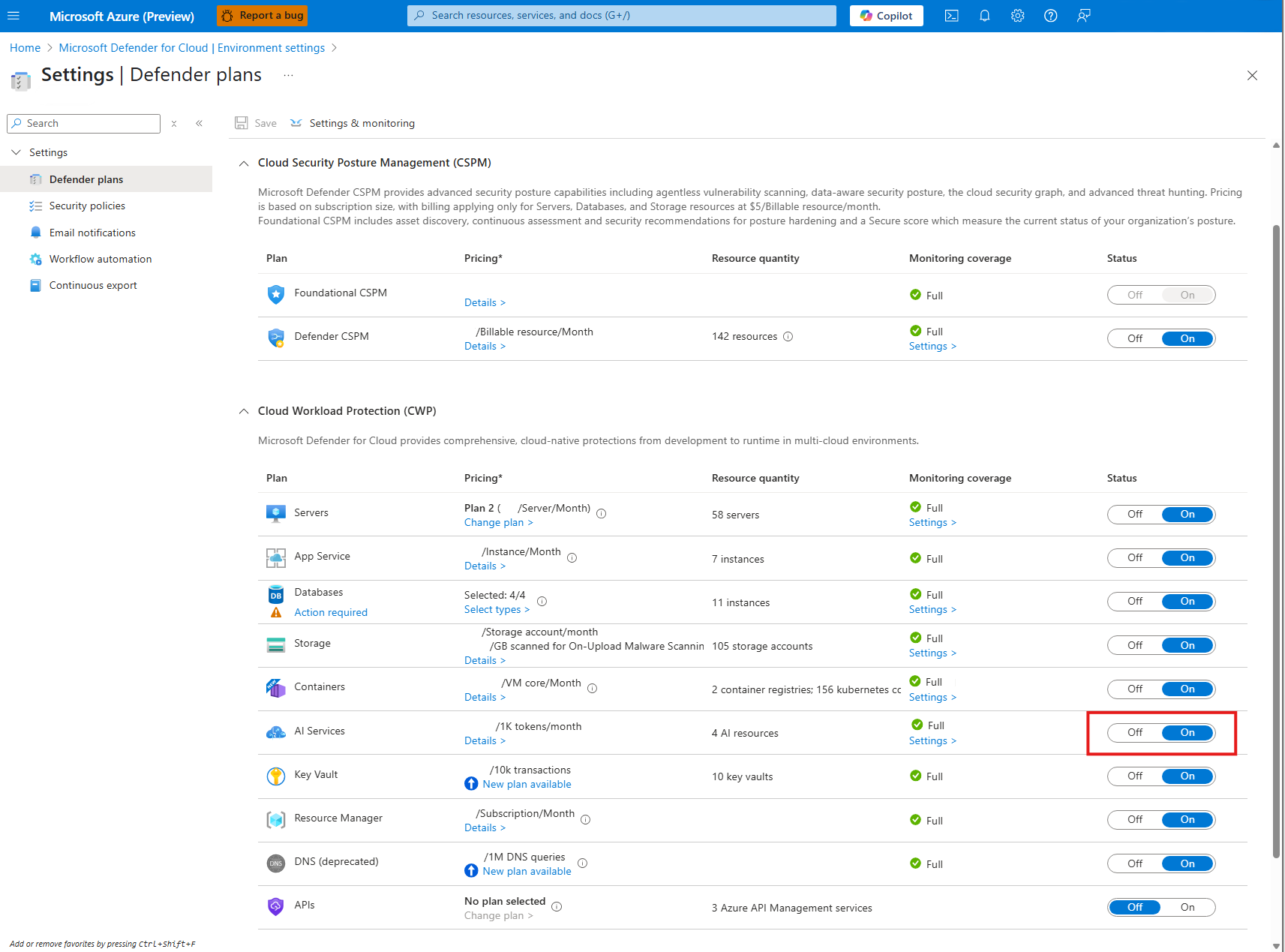Viewport: 1285px width, 952px height.
Task: Collapse Cloud Security Posture Management section
Action: 244,164
